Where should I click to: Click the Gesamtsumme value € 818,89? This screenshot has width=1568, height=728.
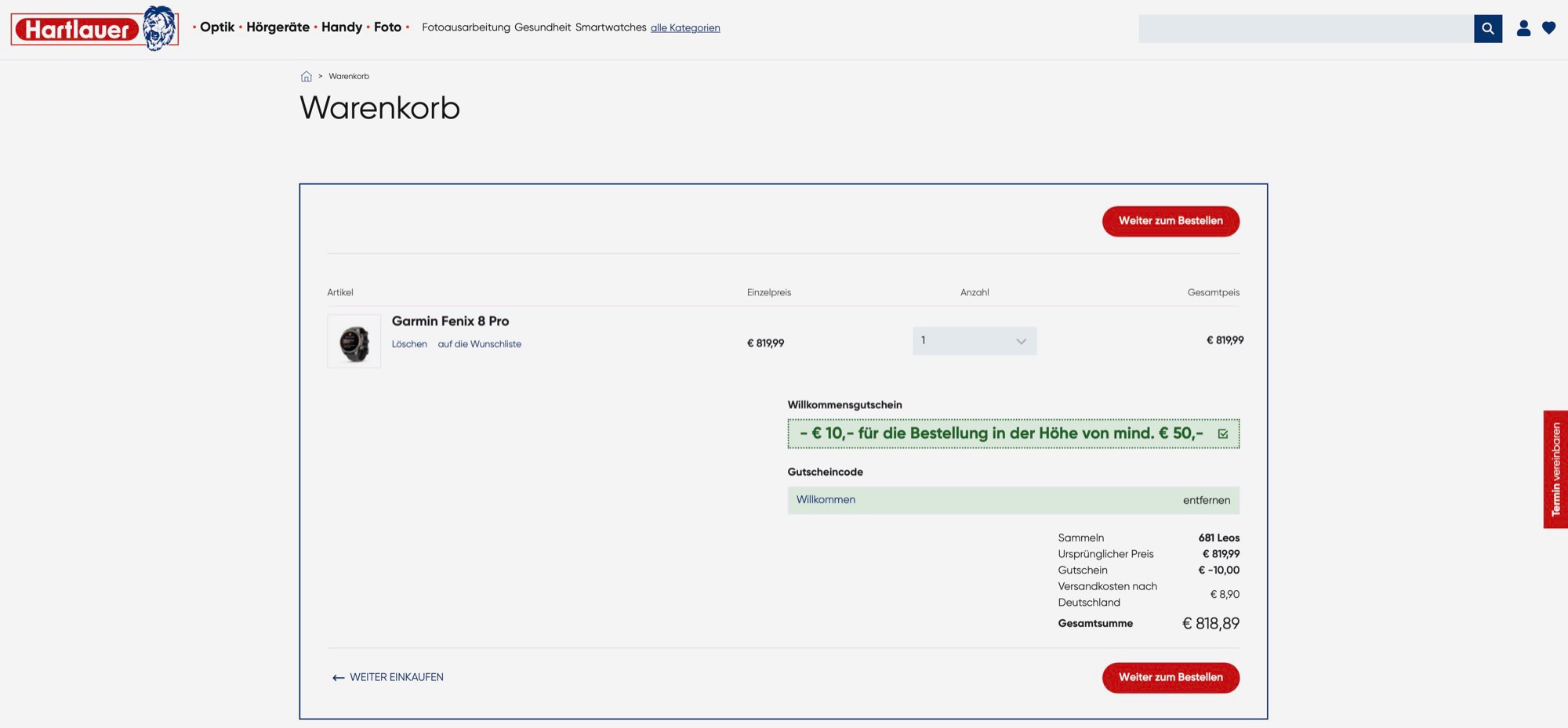1210,624
